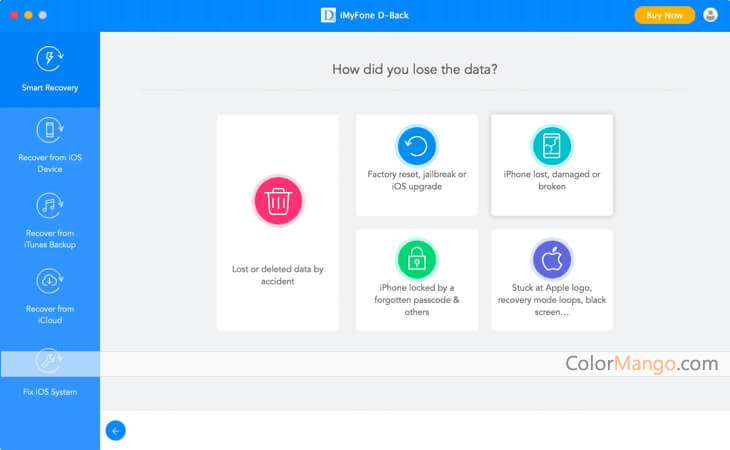
Task: Open the user account profile icon
Action: (x=711, y=15)
